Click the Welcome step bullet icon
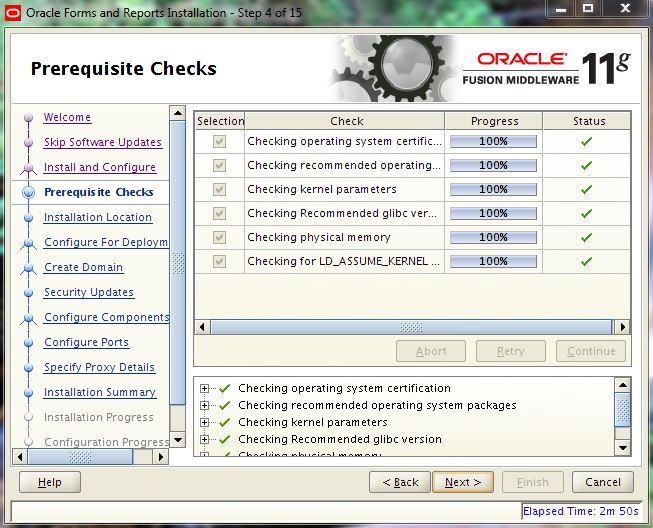Screen dimensions: 653x528 [x=28, y=118]
